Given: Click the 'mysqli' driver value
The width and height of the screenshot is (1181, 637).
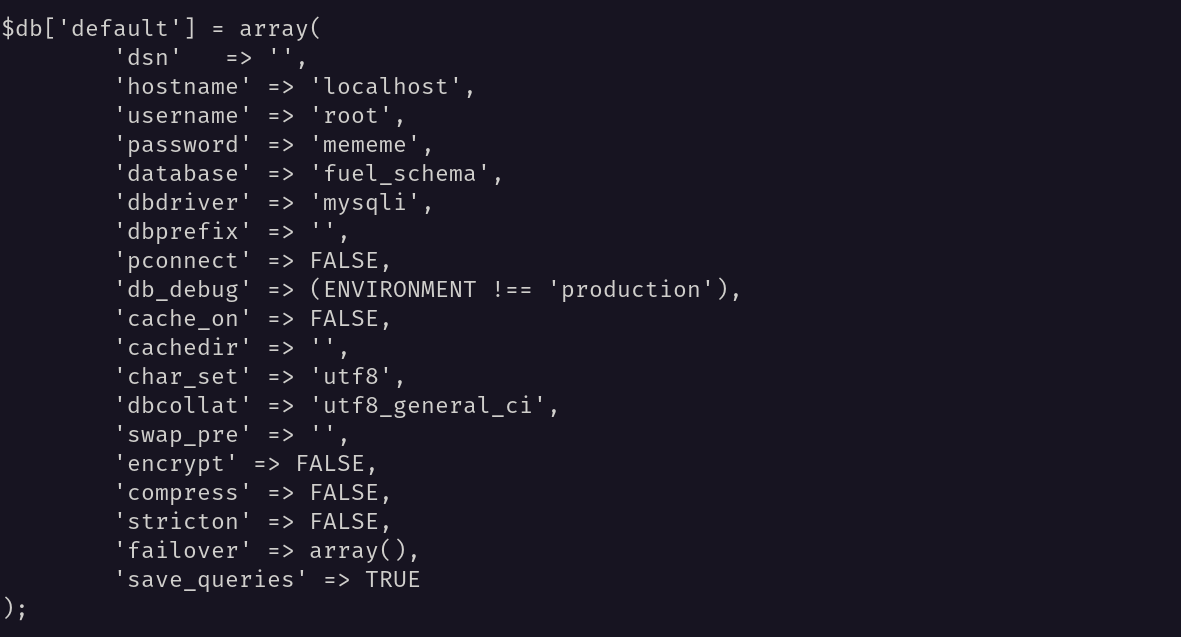Looking at the screenshot, I should pyautogui.click(x=365, y=203).
